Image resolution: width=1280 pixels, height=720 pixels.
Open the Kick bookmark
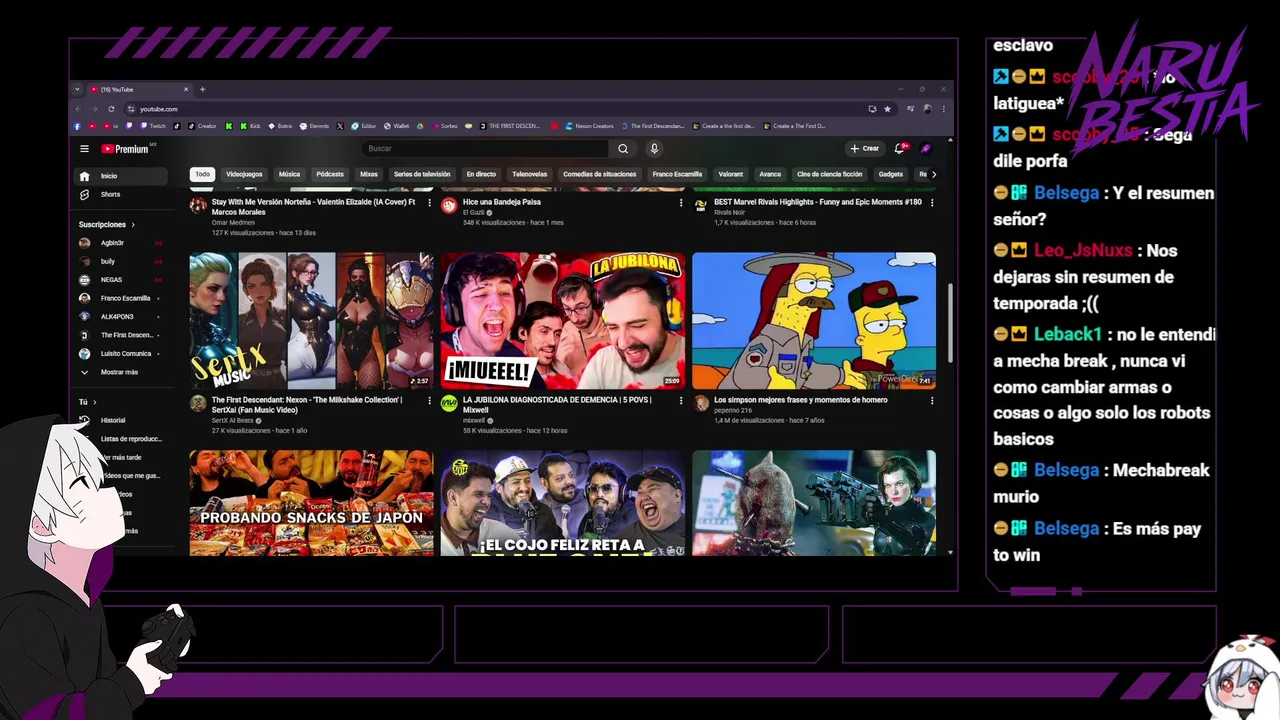click(x=250, y=126)
